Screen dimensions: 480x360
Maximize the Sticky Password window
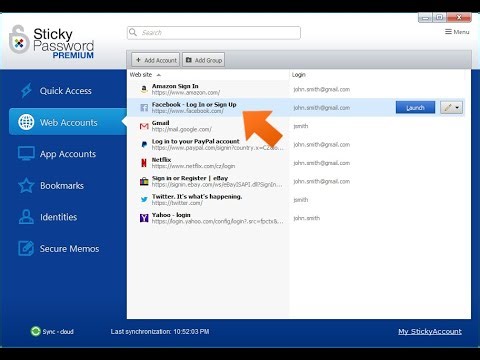click(x=440, y=17)
